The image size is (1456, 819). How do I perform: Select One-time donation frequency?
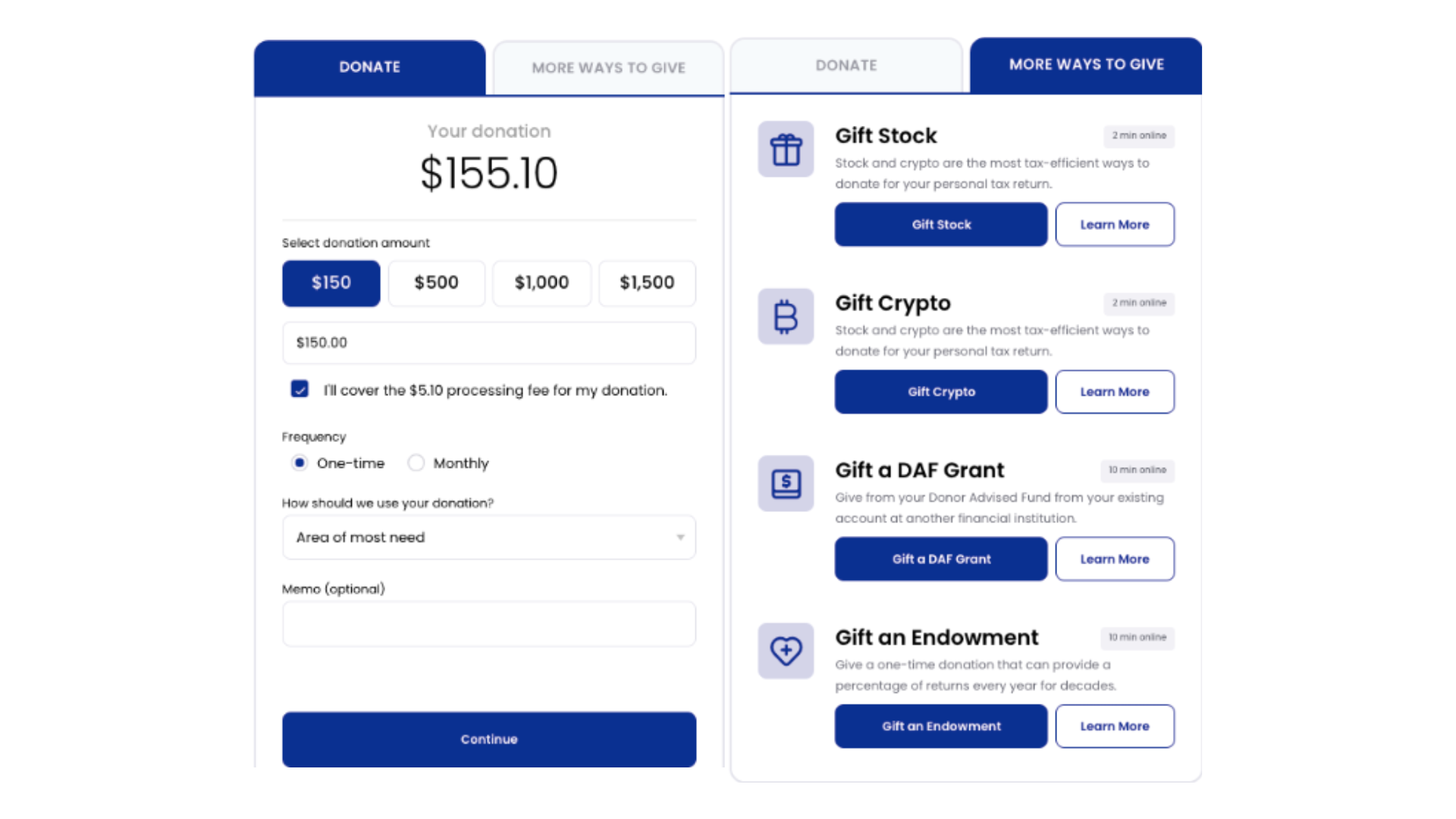(x=300, y=463)
